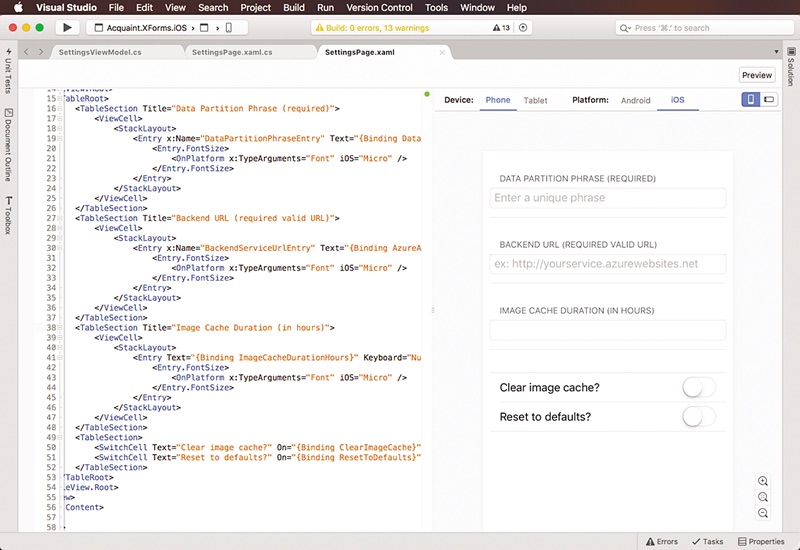
Task: Switch preview to landscape orientation
Action: [x=769, y=100]
